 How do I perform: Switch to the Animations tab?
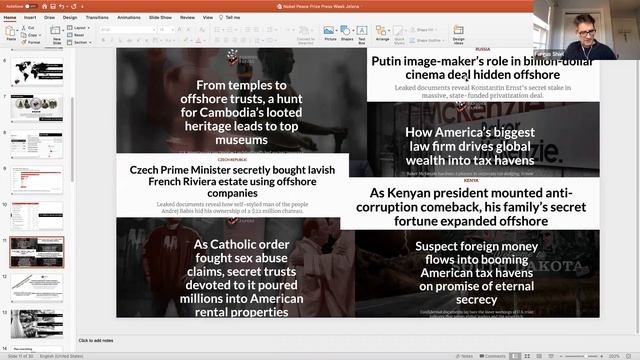(129, 18)
